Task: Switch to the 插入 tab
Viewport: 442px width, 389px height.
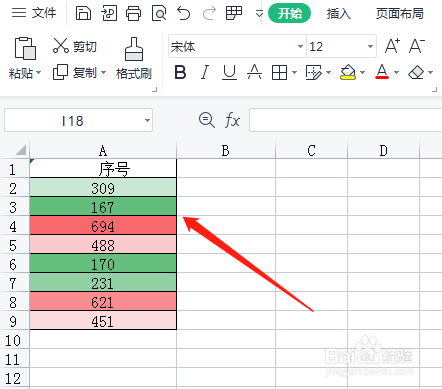Action: point(339,14)
